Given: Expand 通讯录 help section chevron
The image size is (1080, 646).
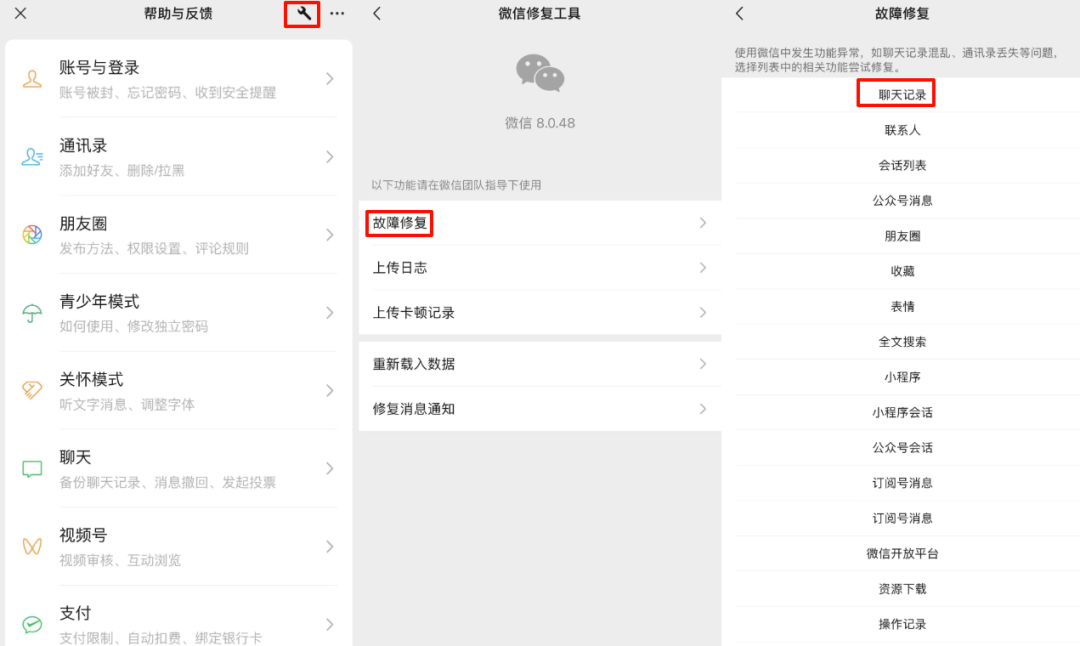Looking at the screenshot, I should (x=330, y=157).
